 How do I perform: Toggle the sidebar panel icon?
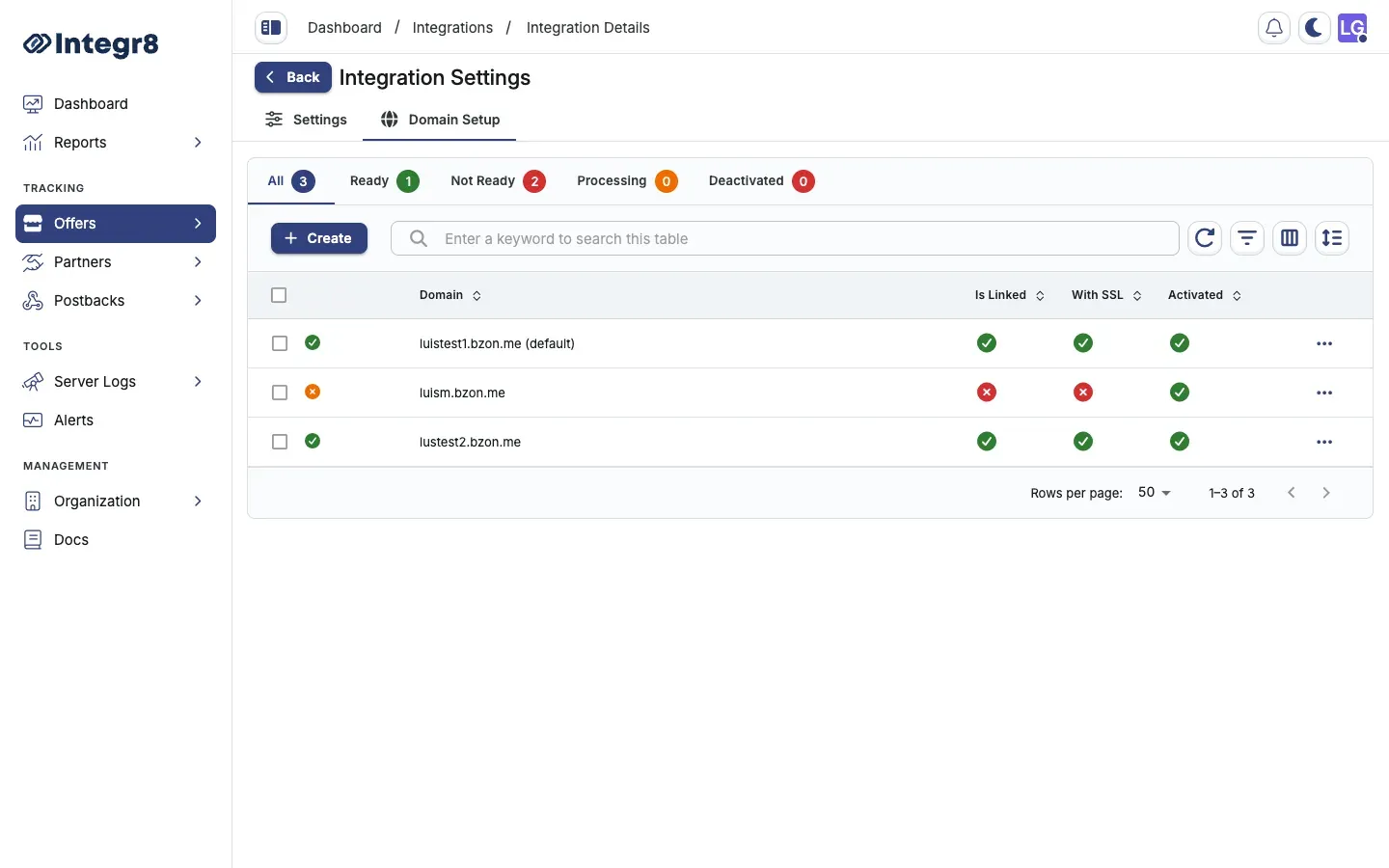click(x=271, y=28)
